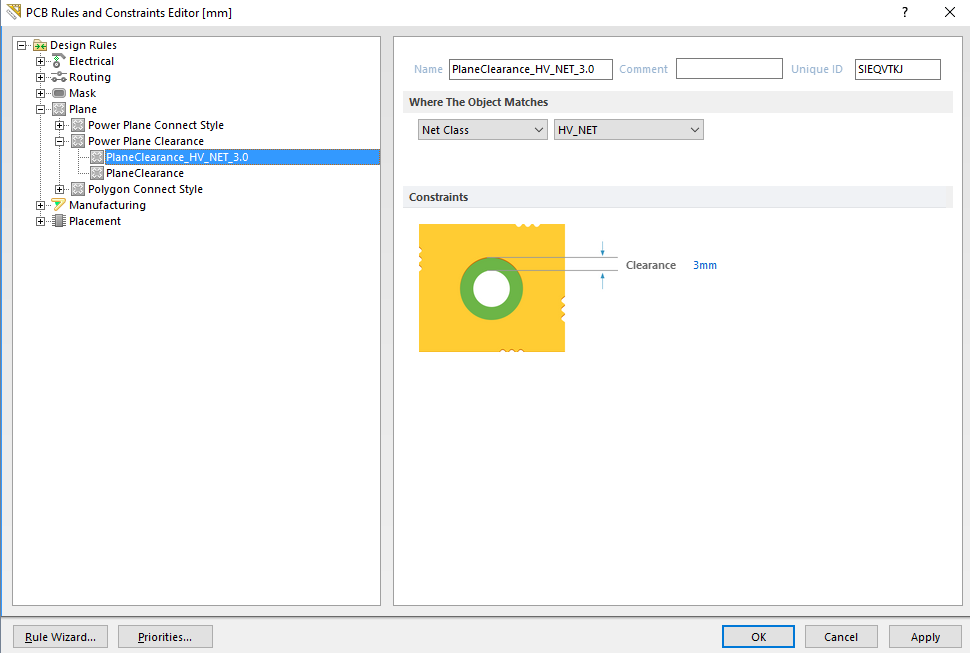Select PlaneClearance_HV_NET_3.0 rule in tree
970x653 pixels.
pyautogui.click(x=176, y=157)
